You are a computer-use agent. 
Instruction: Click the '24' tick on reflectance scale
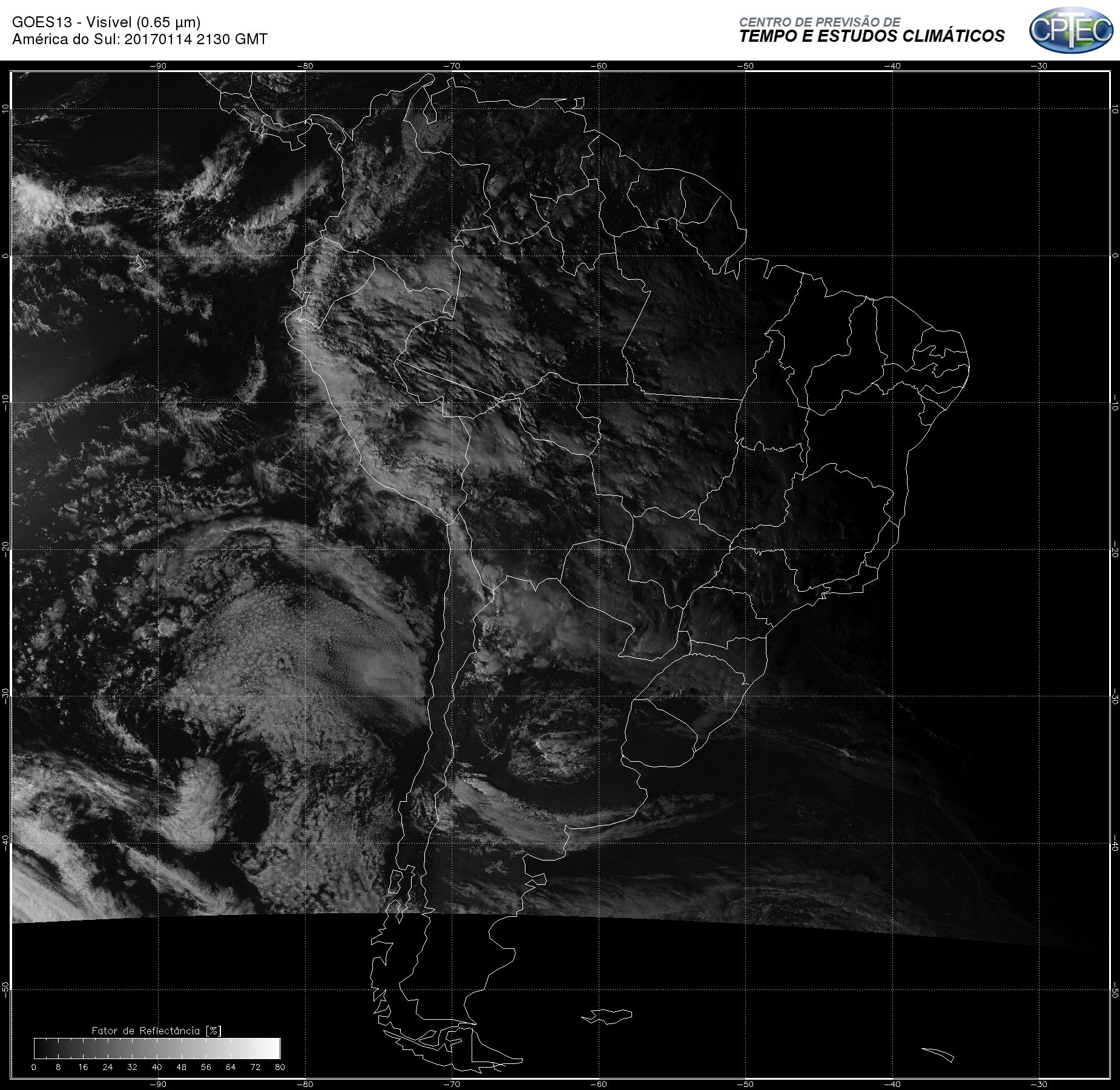[x=108, y=1067]
